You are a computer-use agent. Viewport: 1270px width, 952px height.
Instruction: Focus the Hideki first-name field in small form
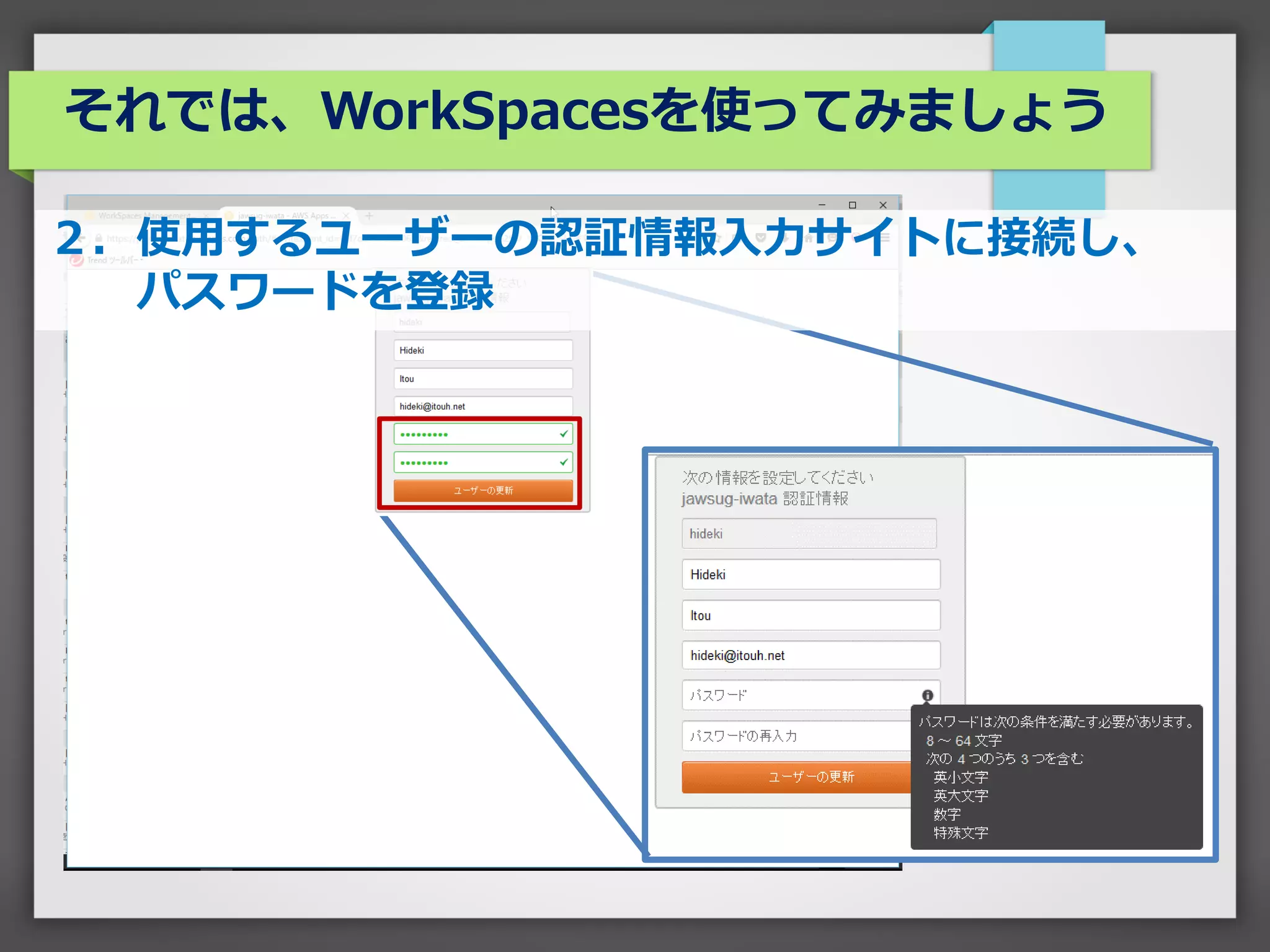(x=483, y=350)
